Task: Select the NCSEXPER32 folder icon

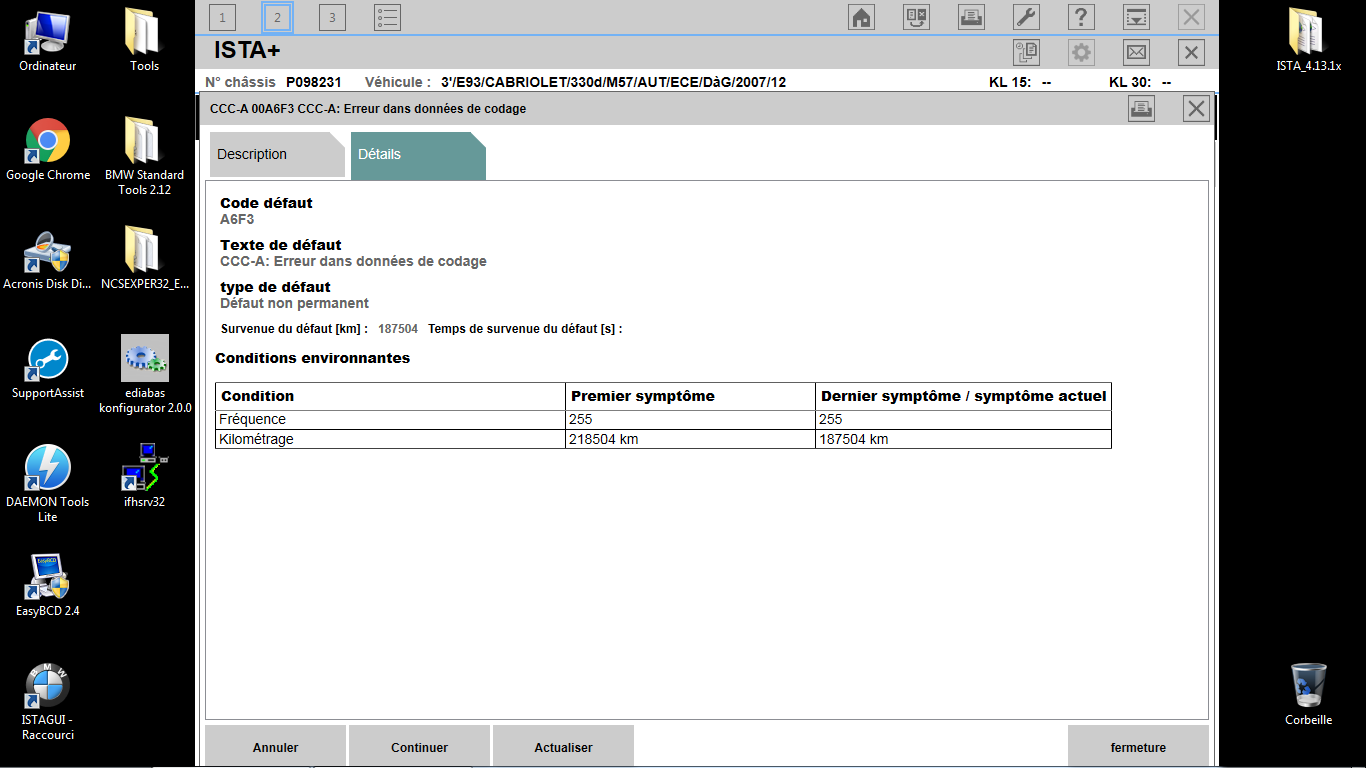Action: [144, 260]
